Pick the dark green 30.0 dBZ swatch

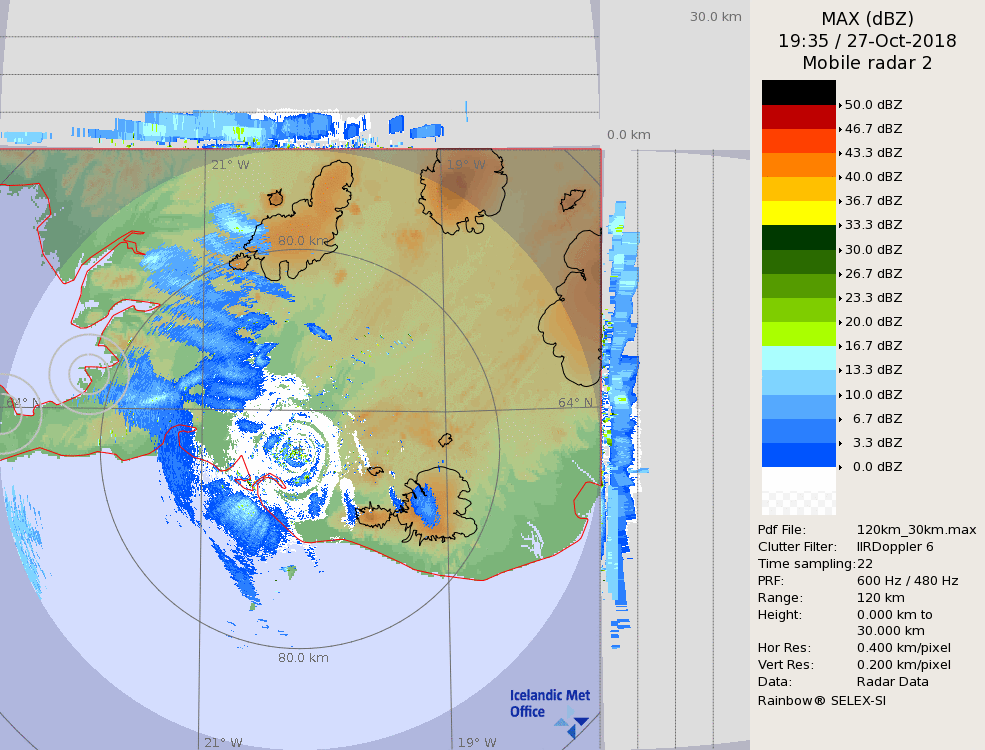point(798,237)
